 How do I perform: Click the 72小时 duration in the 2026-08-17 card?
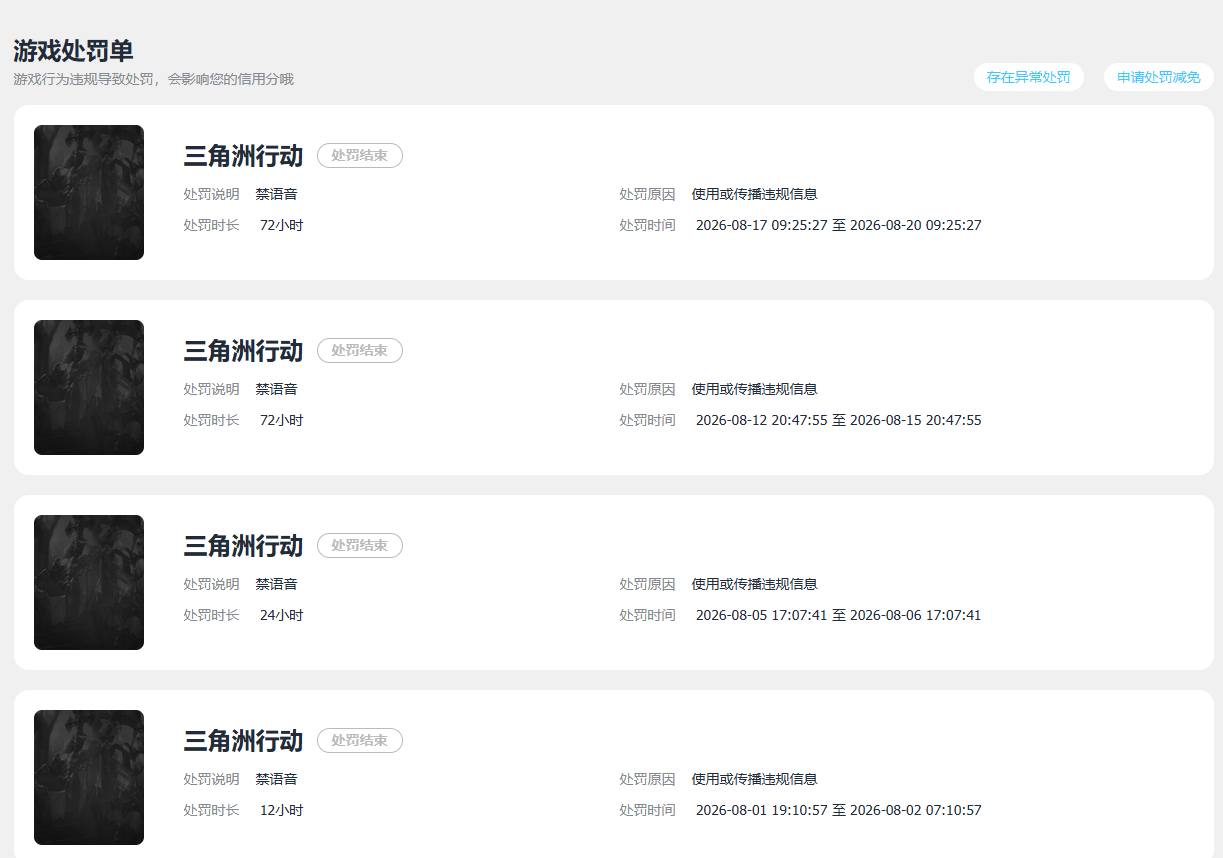[x=281, y=225]
